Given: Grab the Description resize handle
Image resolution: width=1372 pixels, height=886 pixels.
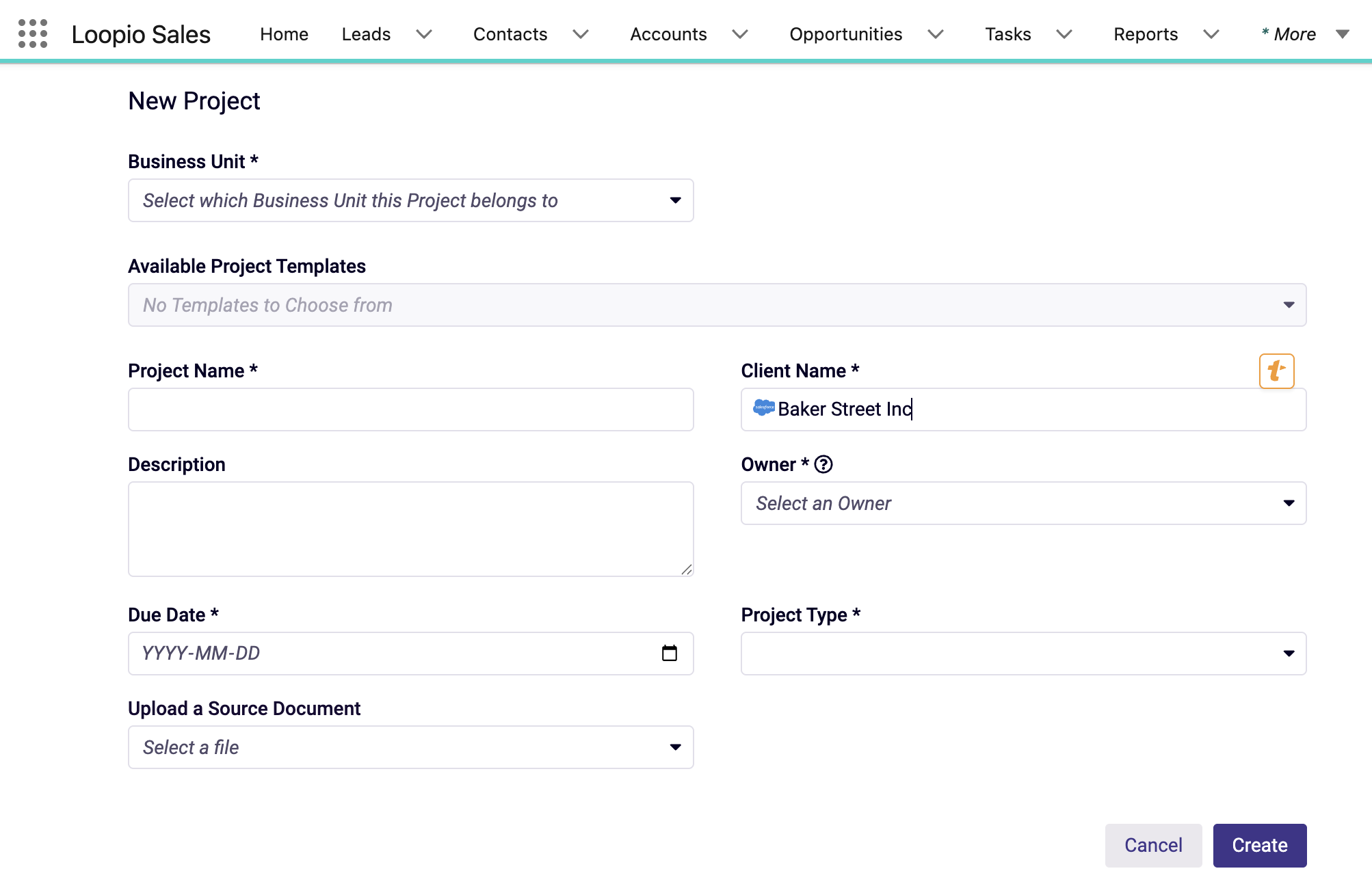Looking at the screenshot, I should click(687, 569).
